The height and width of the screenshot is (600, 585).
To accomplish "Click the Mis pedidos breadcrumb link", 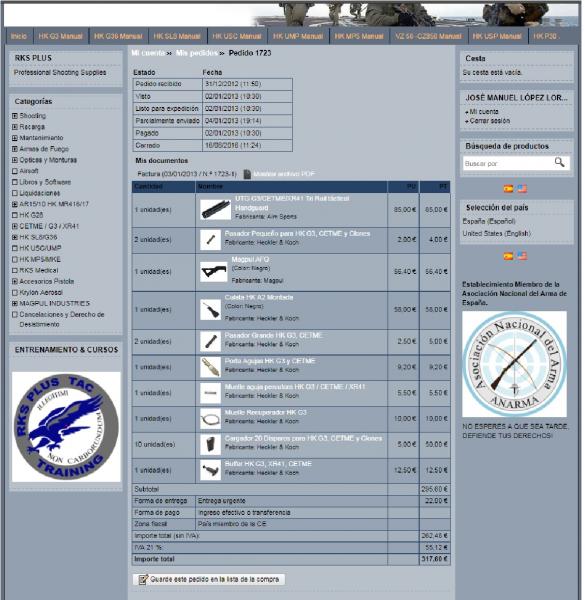I will pos(196,53).
